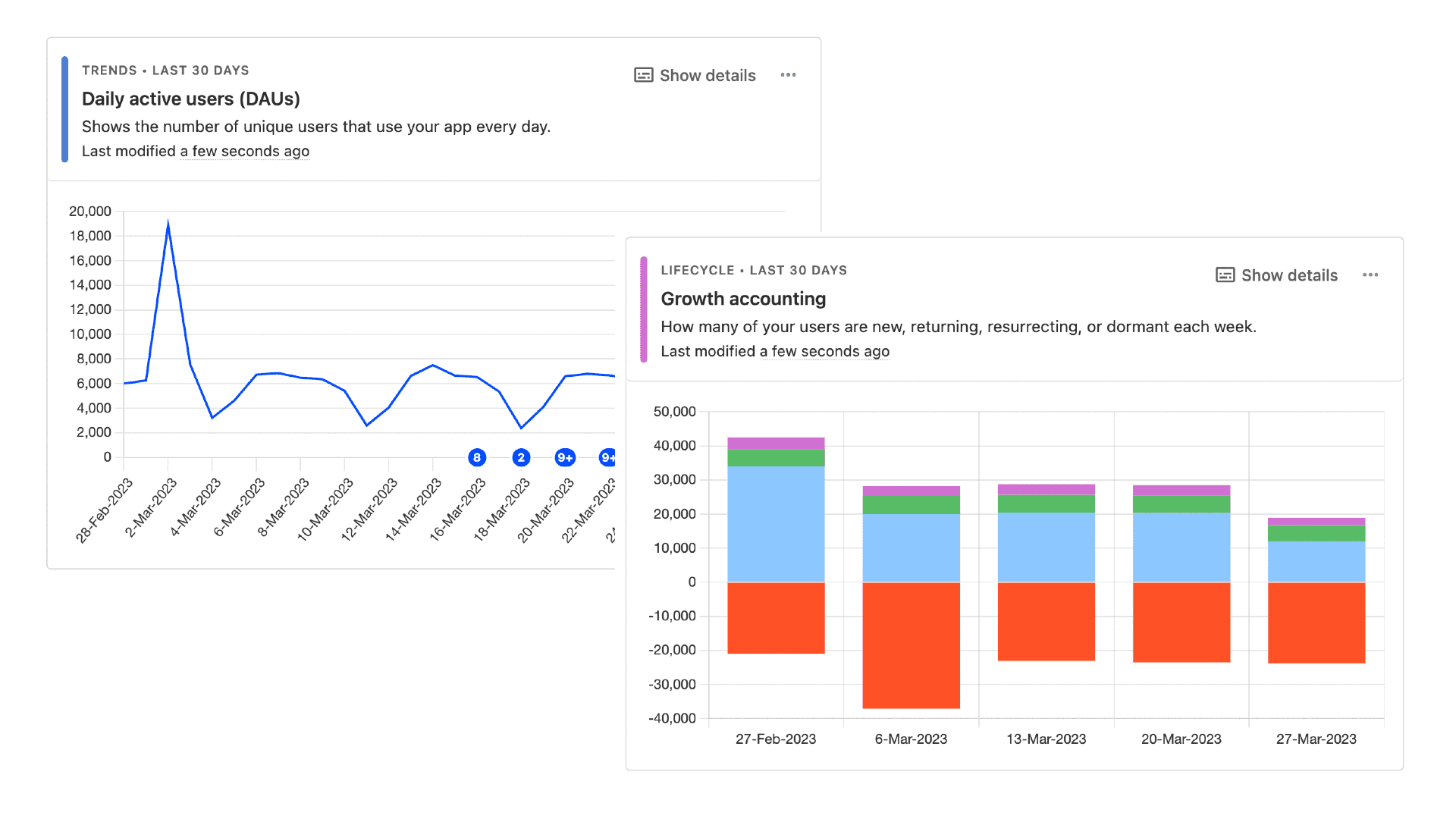The width and height of the screenshot is (1456, 819).
Task: Click the annotation badge labeled 2
Action: point(521,457)
